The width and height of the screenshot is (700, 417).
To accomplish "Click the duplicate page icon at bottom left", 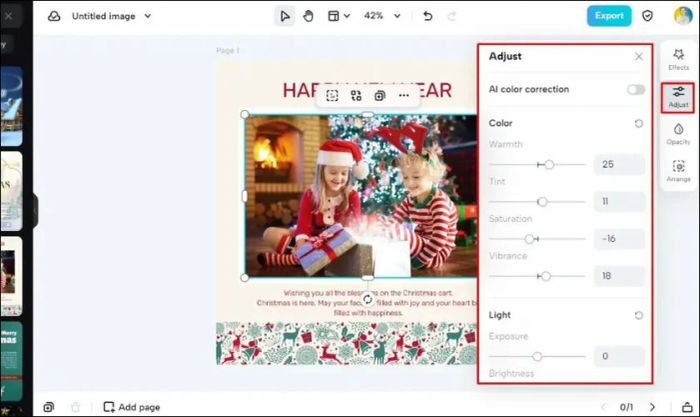I will 49,407.
